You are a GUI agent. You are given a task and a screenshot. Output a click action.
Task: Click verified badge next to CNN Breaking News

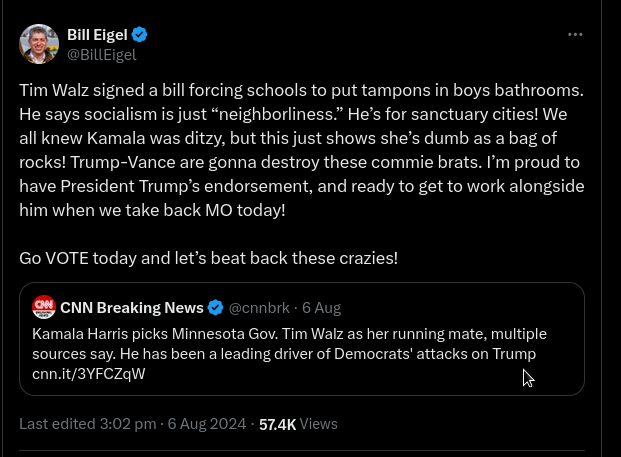(x=215, y=307)
